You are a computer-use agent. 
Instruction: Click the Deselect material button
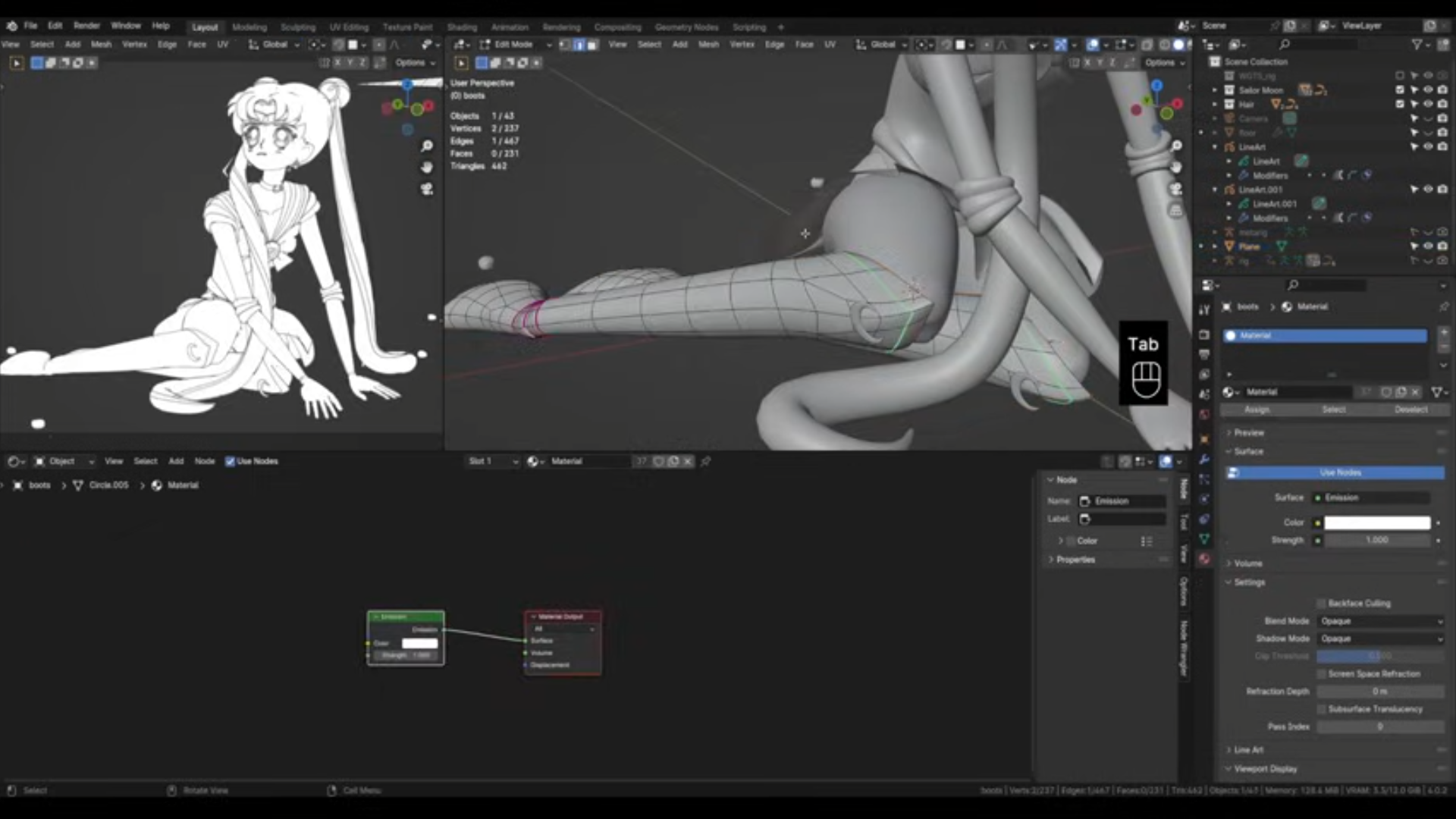pyautogui.click(x=1410, y=409)
